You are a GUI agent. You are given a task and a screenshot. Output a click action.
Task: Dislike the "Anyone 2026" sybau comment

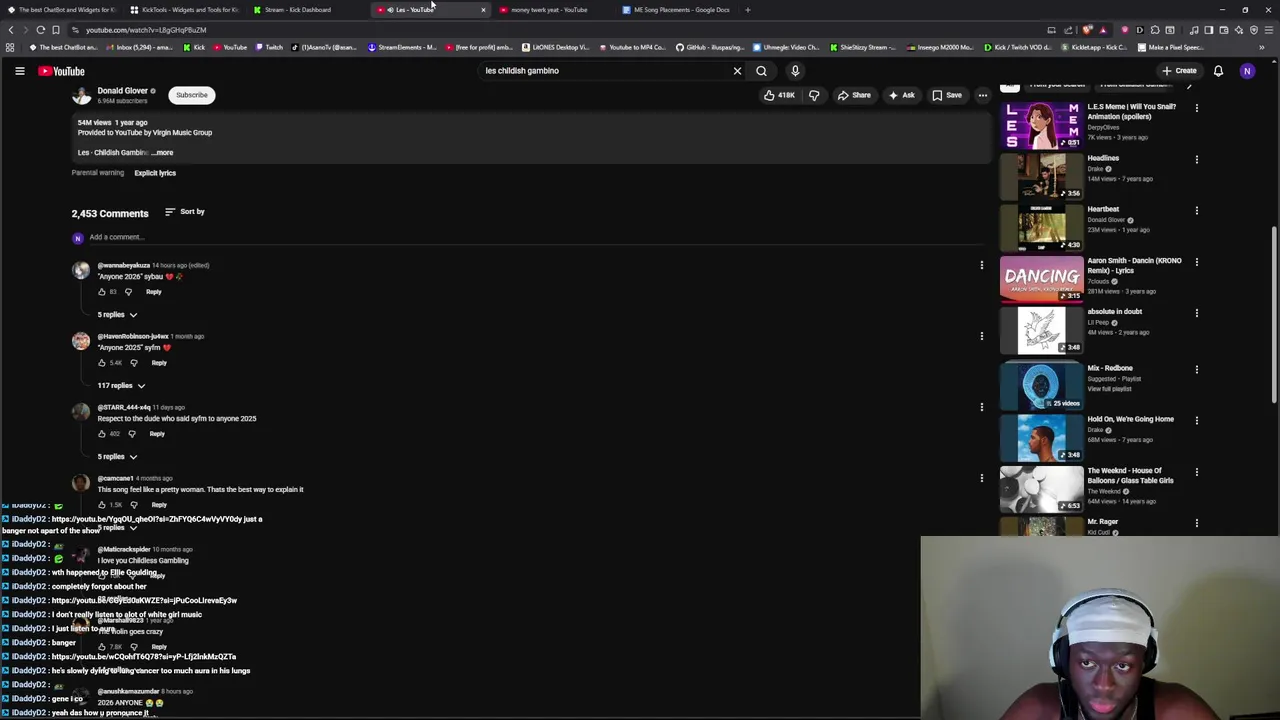click(x=128, y=292)
